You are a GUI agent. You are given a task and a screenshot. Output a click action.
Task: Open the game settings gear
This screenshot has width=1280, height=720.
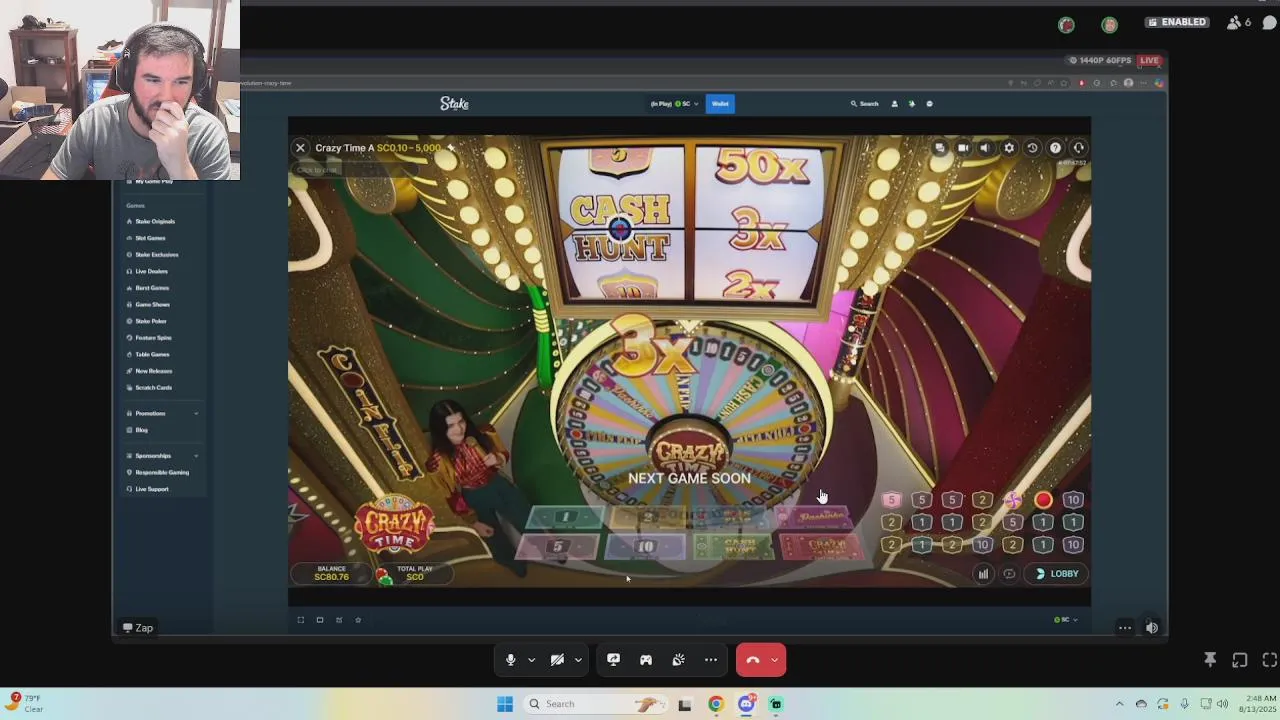[x=1009, y=148]
